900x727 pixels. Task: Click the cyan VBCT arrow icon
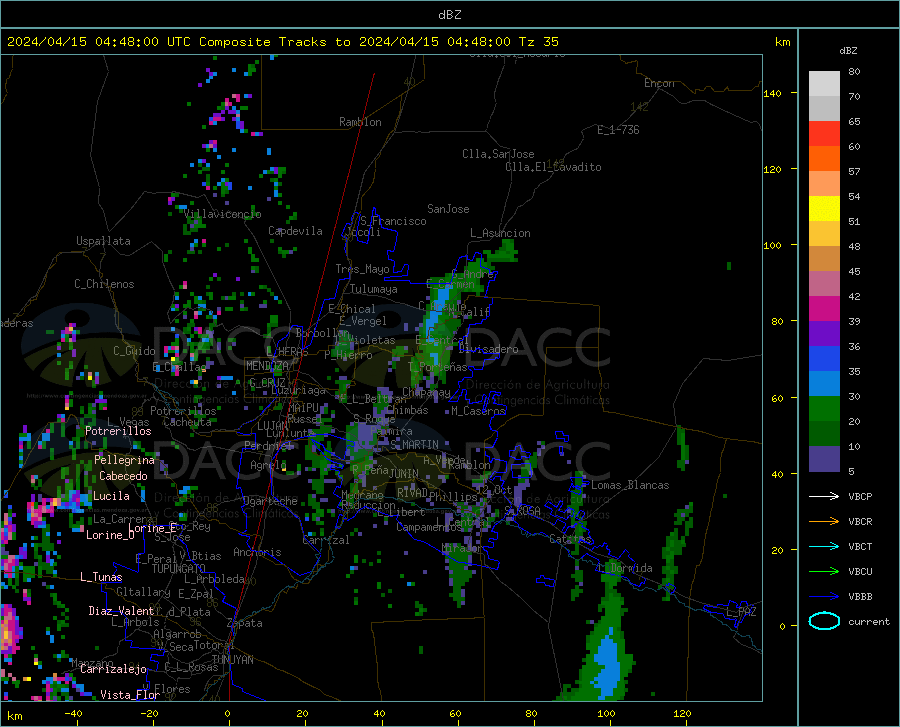coord(824,546)
